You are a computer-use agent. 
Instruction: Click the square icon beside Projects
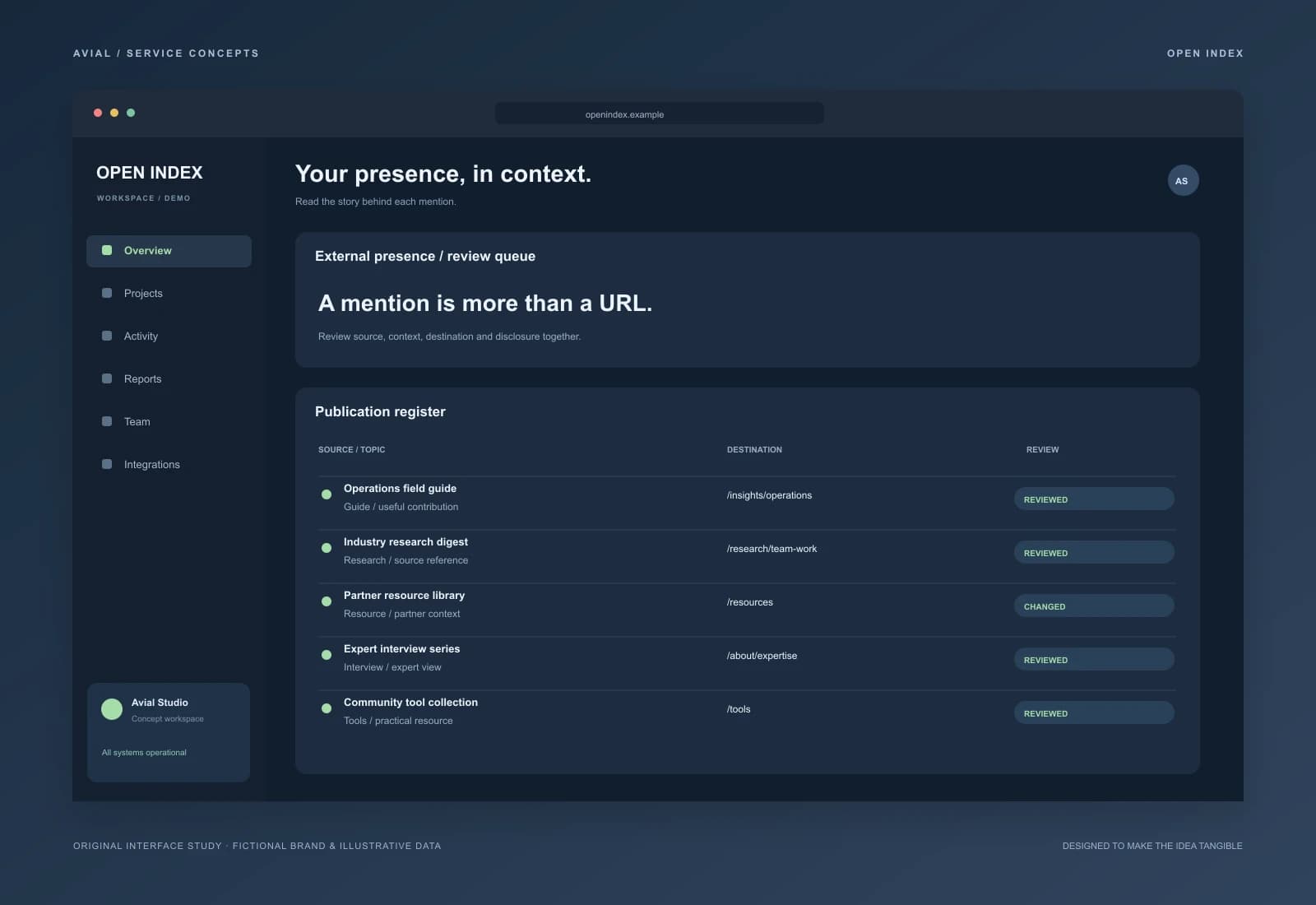(x=107, y=293)
